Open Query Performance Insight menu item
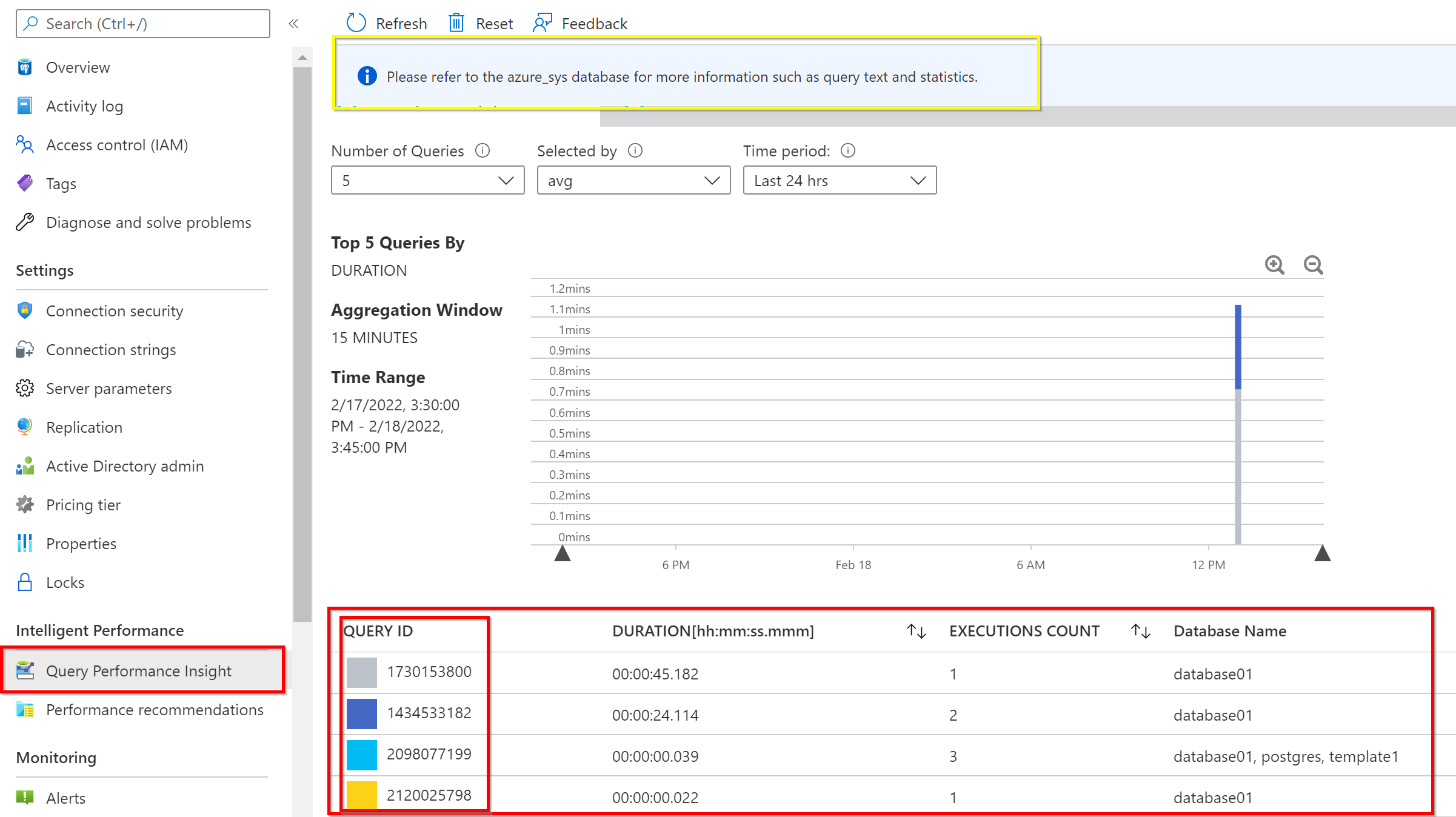The width and height of the screenshot is (1456, 817). [x=139, y=671]
